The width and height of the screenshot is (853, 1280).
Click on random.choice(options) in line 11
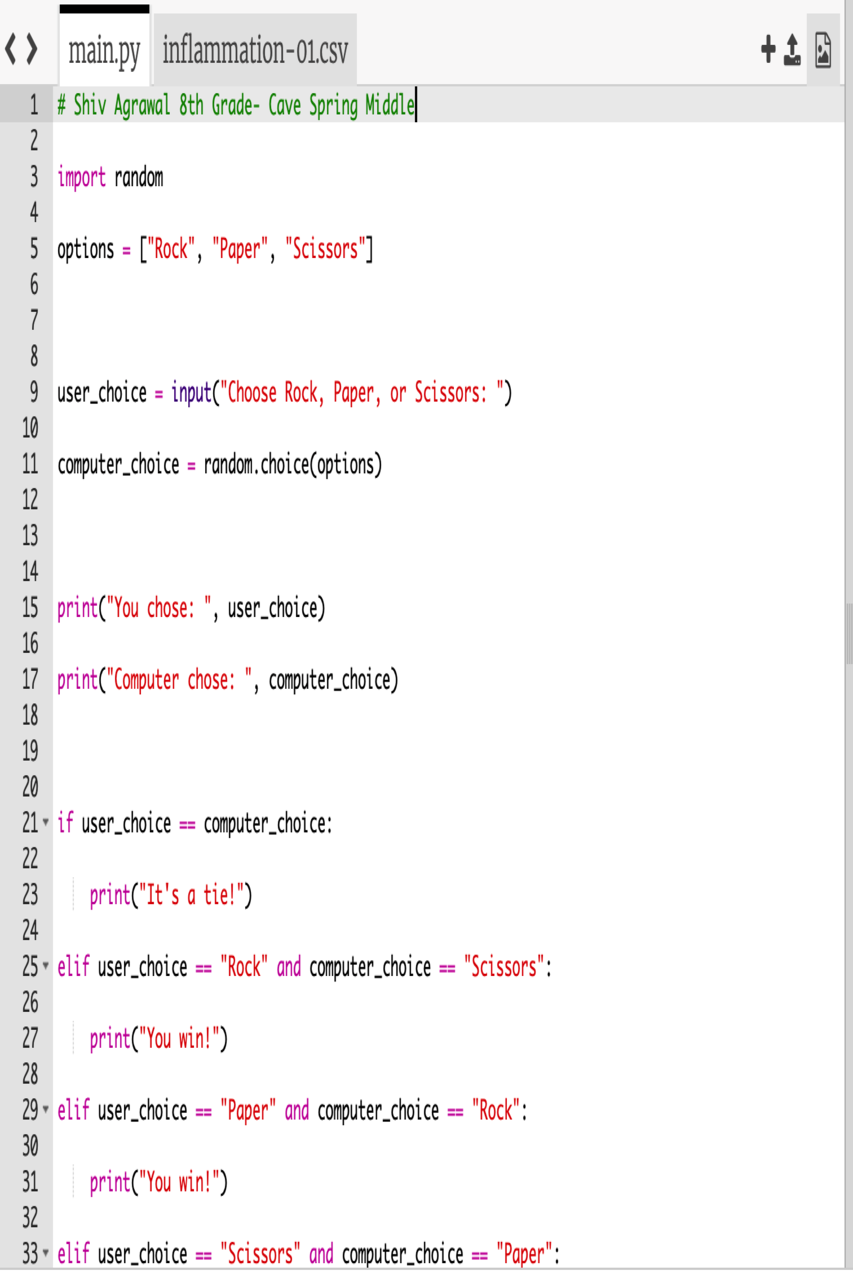292,465
